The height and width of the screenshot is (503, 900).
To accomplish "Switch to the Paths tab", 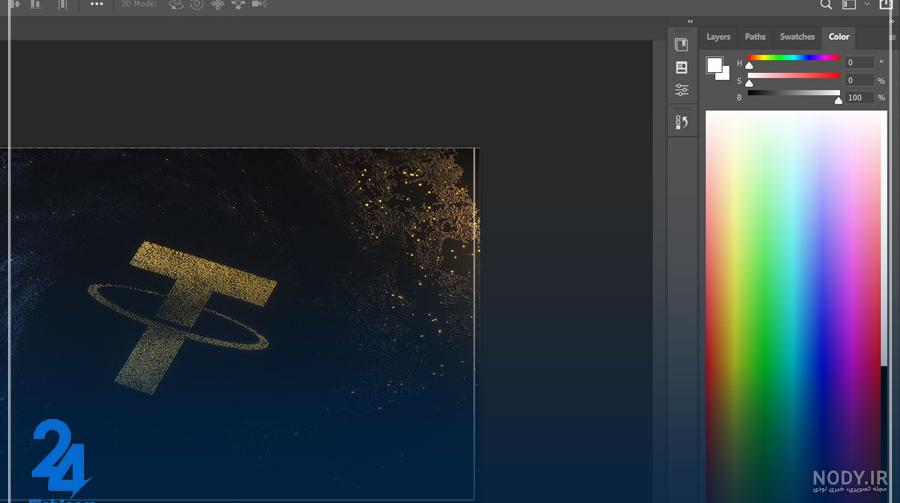I will tap(755, 37).
